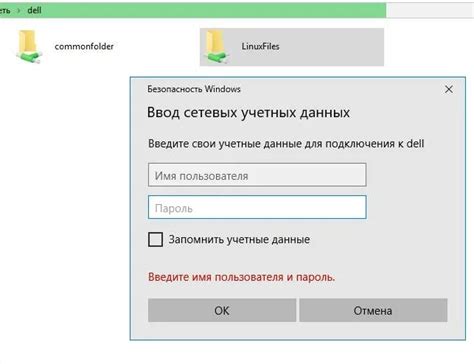474x364 pixels.
Task: Click the dell breadcrumb in address bar
Action: click(x=34, y=10)
